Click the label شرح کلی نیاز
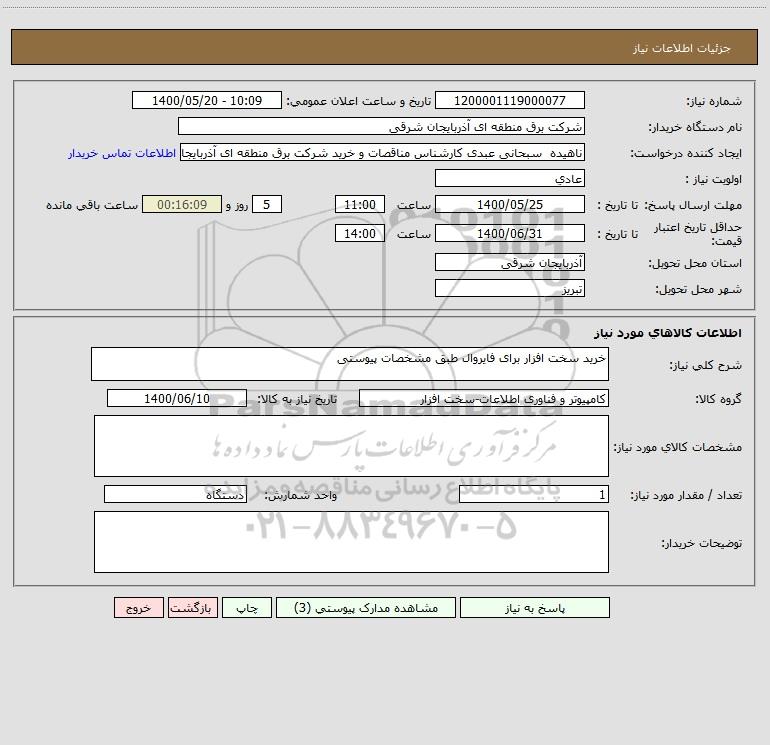Screen dimensions: 770x745 tap(706, 365)
